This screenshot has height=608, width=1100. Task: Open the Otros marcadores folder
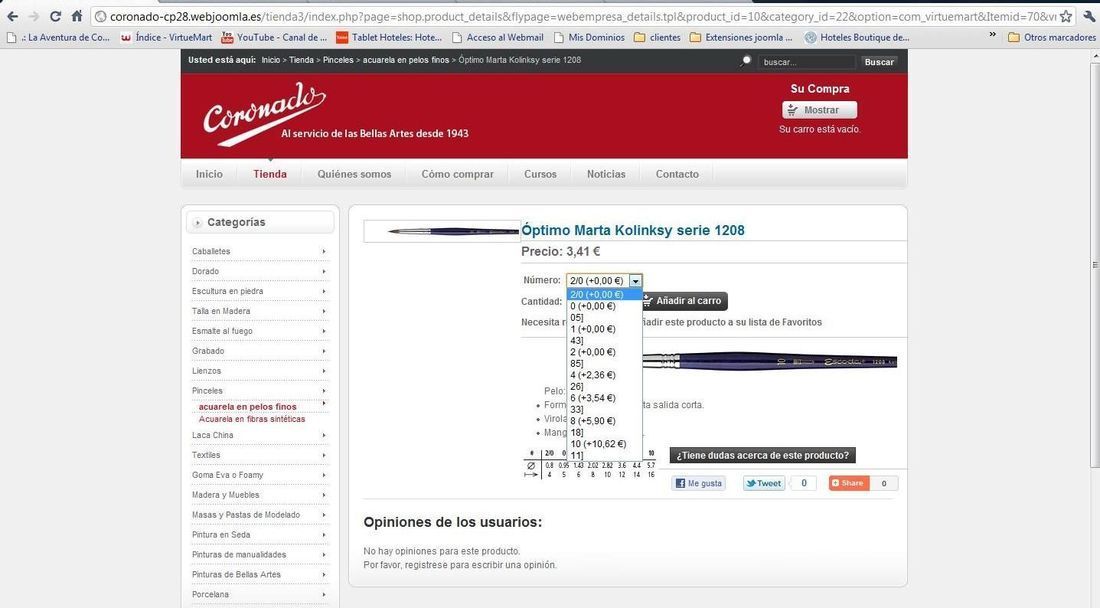pyautogui.click(x=1052, y=37)
